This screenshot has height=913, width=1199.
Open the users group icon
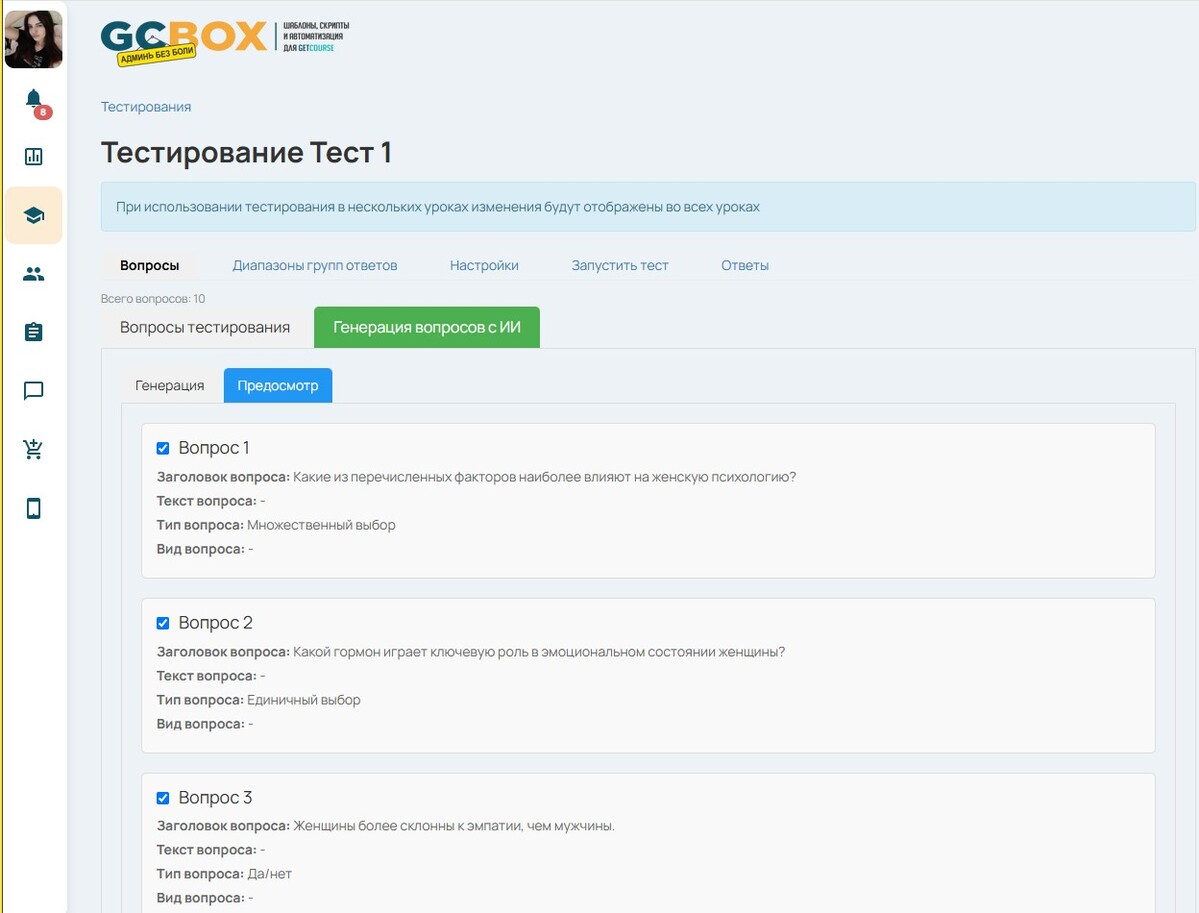coord(33,274)
